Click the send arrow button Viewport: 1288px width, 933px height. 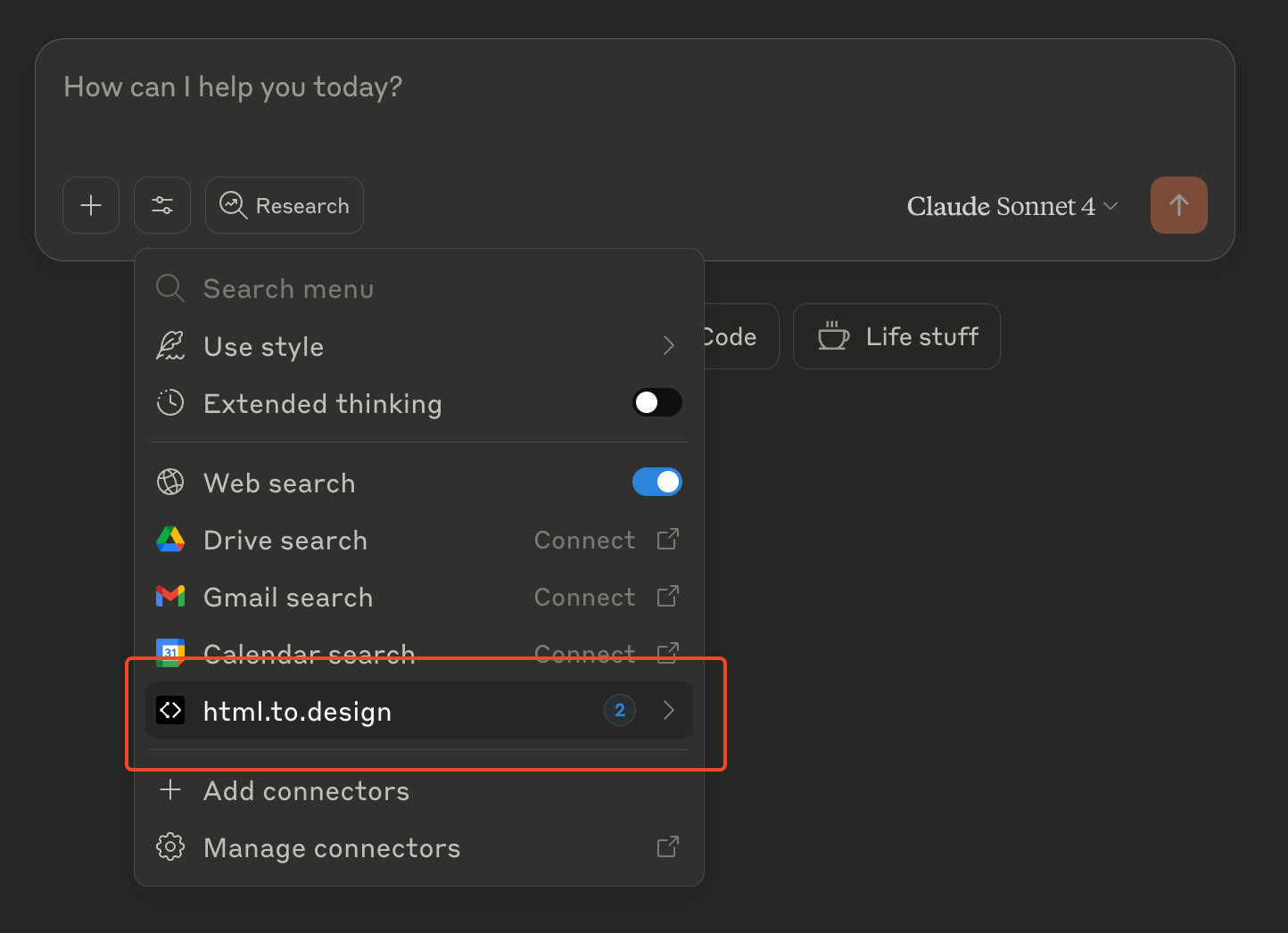(x=1178, y=205)
